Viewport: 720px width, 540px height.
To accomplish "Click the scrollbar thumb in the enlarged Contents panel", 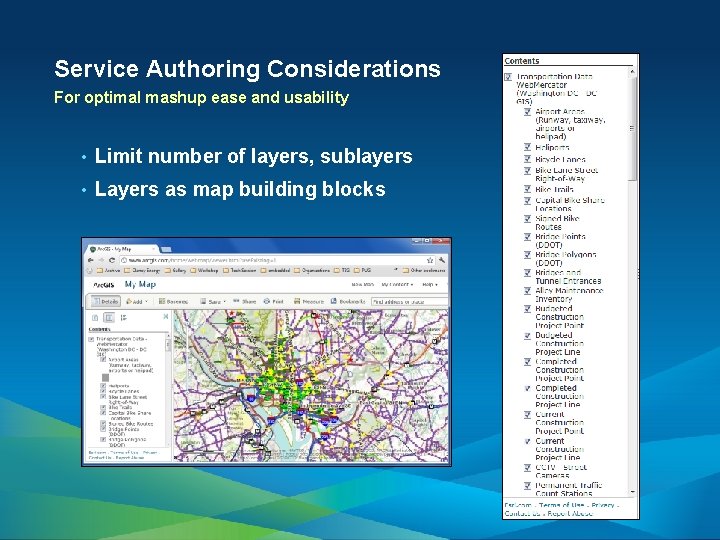I will [x=632, y=129].
